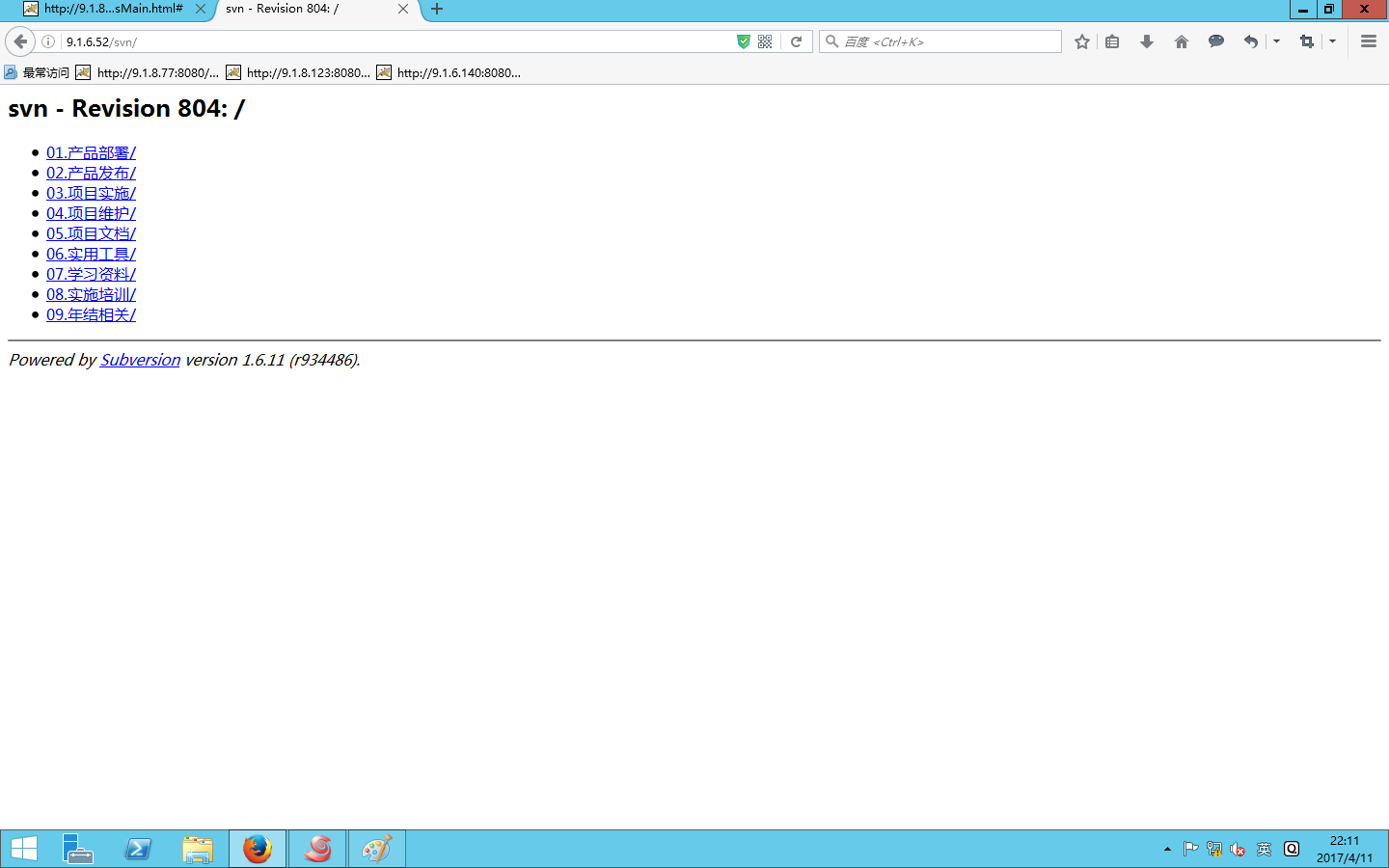Open the clock showing 22:11
The height and width of the screenshot is (868, 1389).
point(1345,849)
